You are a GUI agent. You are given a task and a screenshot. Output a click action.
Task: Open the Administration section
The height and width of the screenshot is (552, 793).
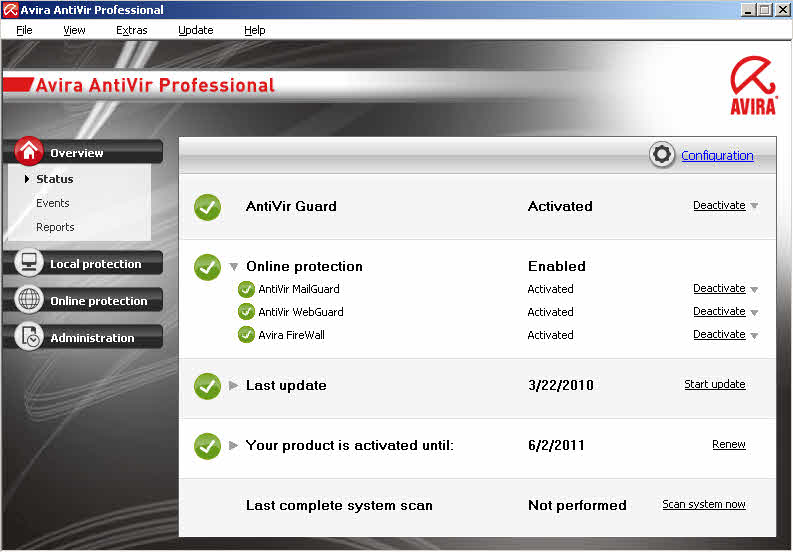92,337
